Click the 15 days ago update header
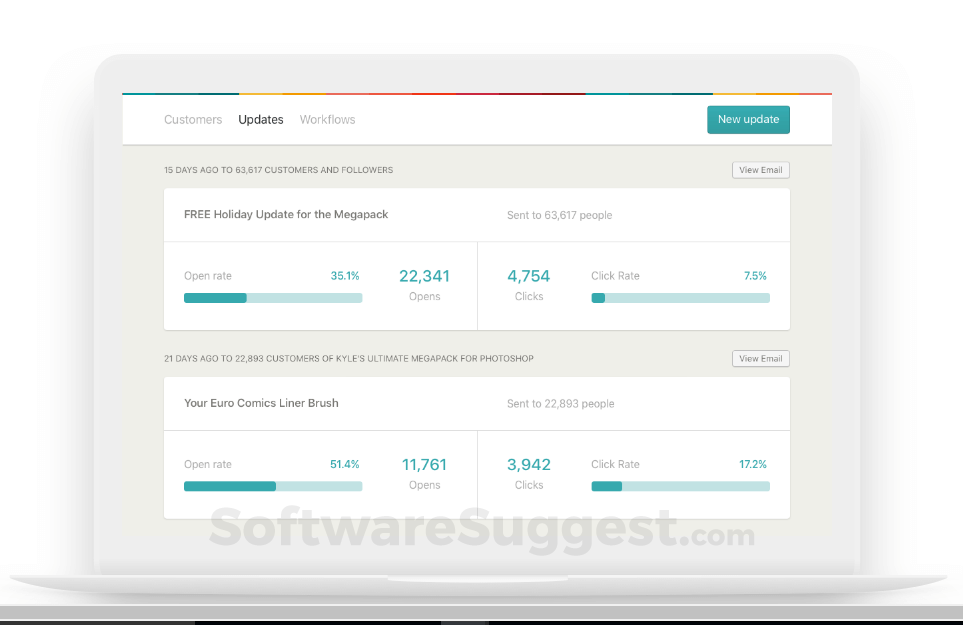This screenshot has width=963, height=625. click(278, 169)
